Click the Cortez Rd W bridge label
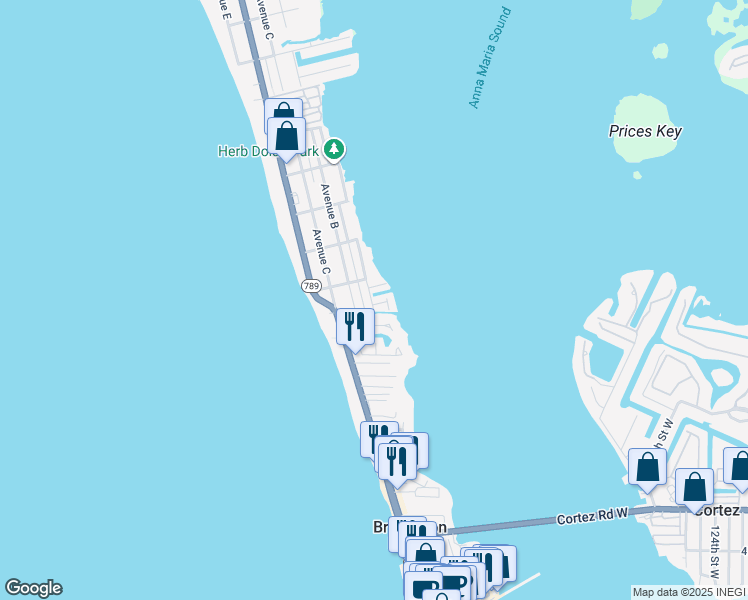This screenshot has width=748, height=600. pyautogui.click(x=592, y=516)
